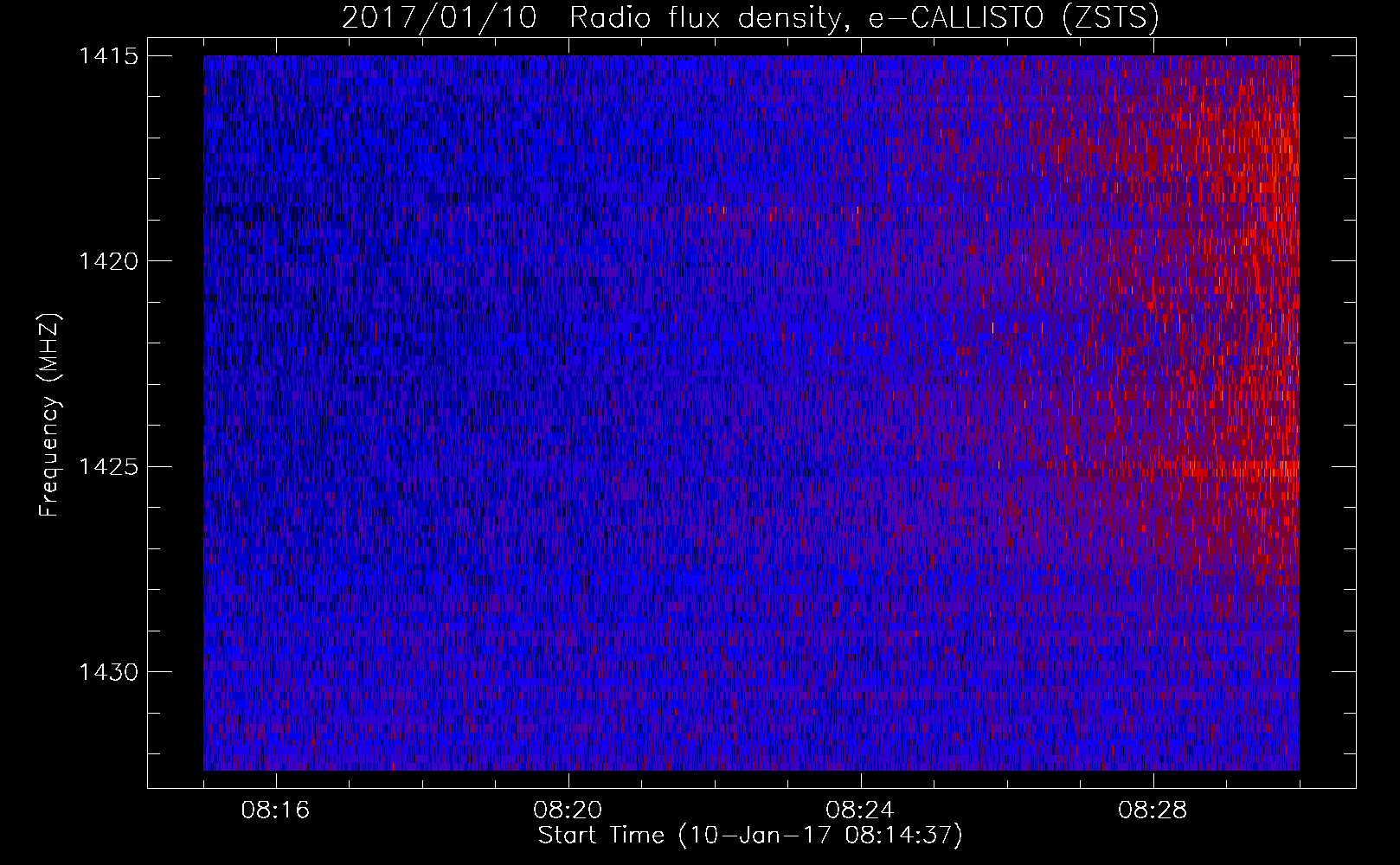
Task: Click the 1420 frequency tick label
Action: 108,261
